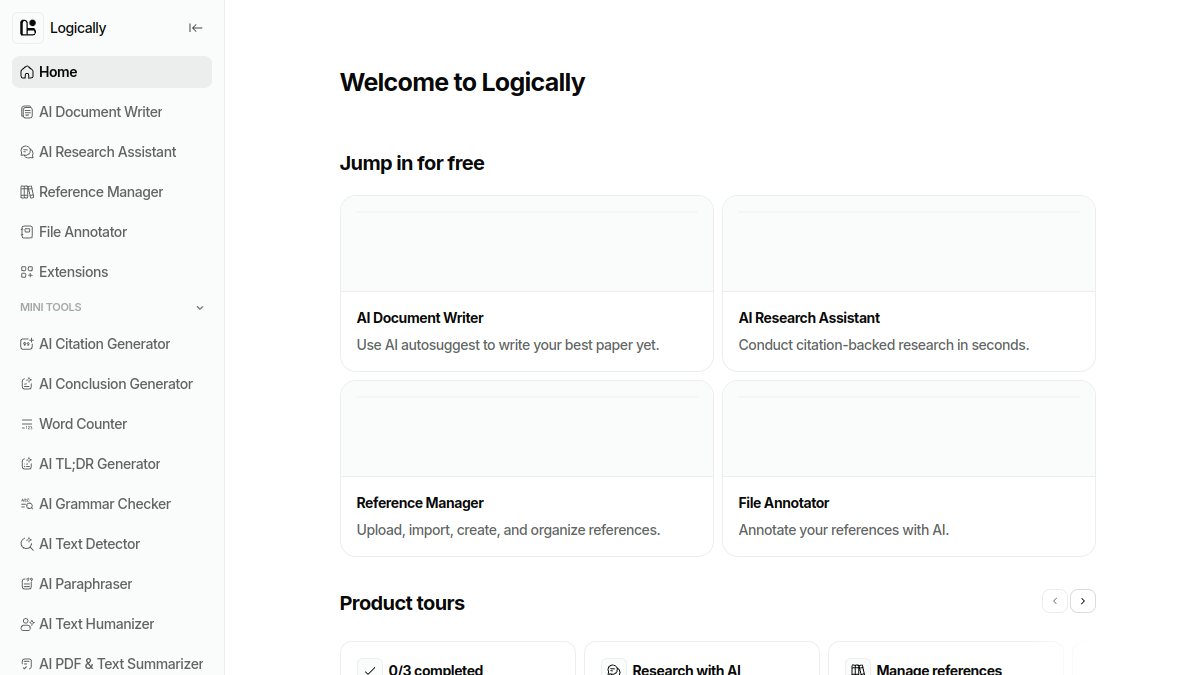Viewport: 1200px width, 675px height.
Task: Click the Research with AI tour title
Action: pyautogui.click(x=687, y=670)
